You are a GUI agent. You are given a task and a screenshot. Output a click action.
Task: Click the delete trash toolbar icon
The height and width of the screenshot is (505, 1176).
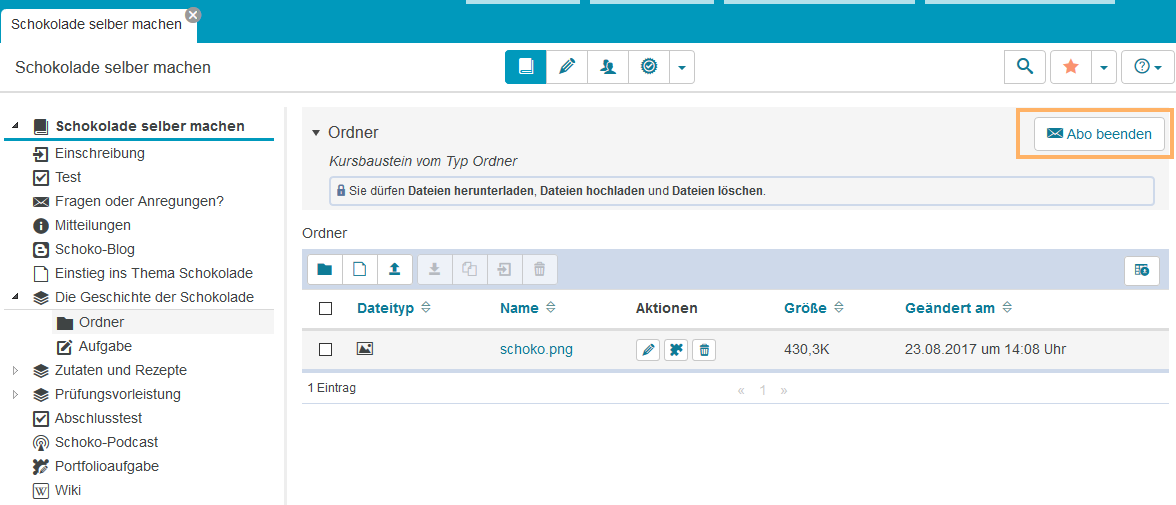(539, 269)
